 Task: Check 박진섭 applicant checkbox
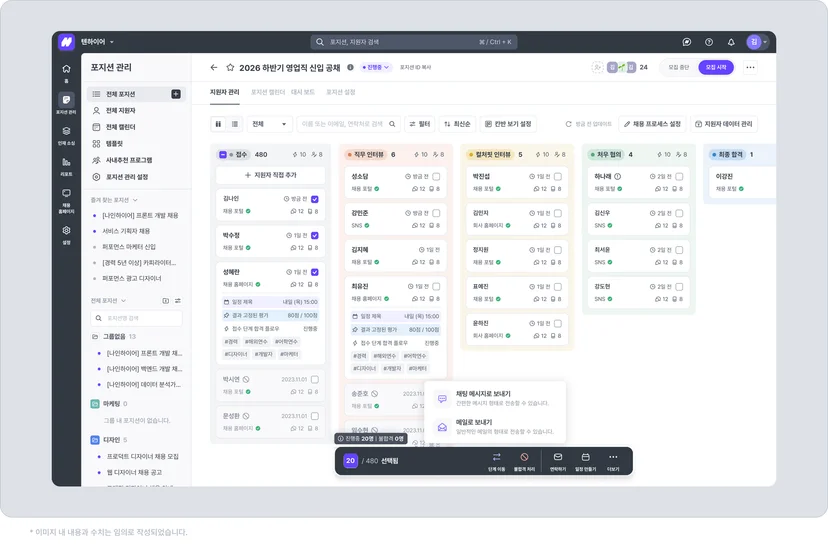point(558,176)
